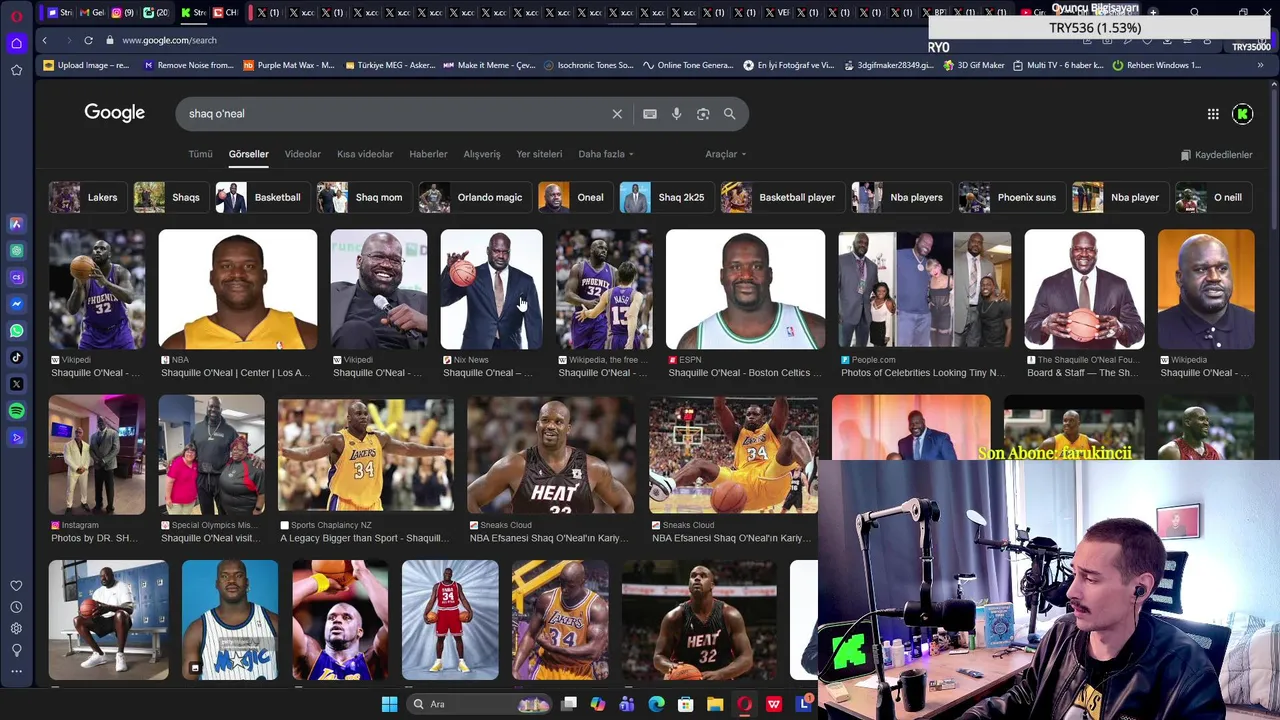The image size is (1280, 720).
Task: Open the Google apps grid
Action: click(1213, 114)
